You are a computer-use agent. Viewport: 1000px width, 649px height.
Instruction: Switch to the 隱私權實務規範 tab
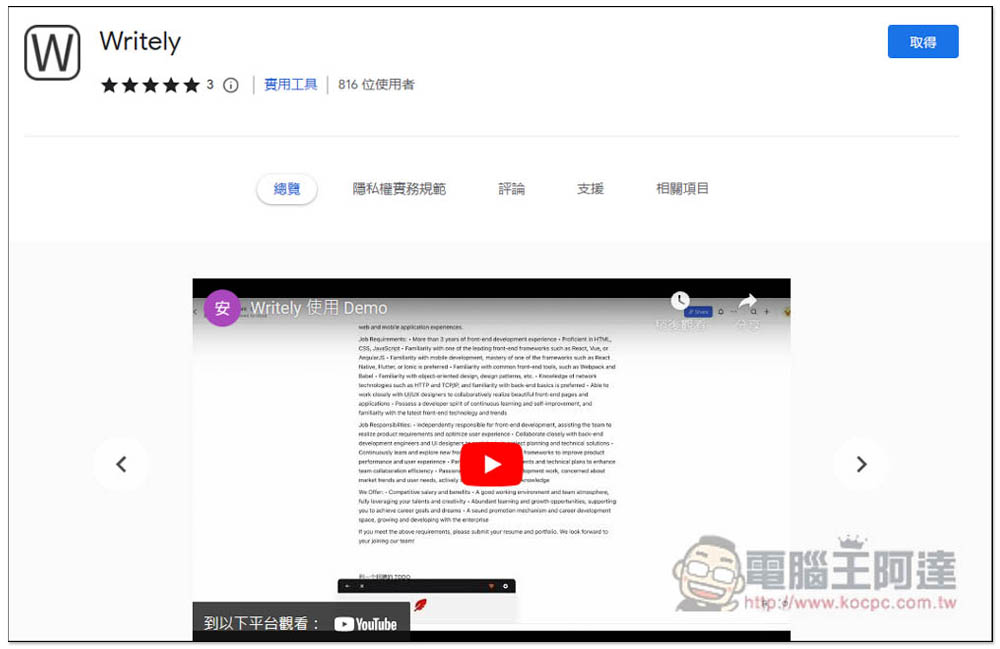pyautogui.click(x=399, y=189)
